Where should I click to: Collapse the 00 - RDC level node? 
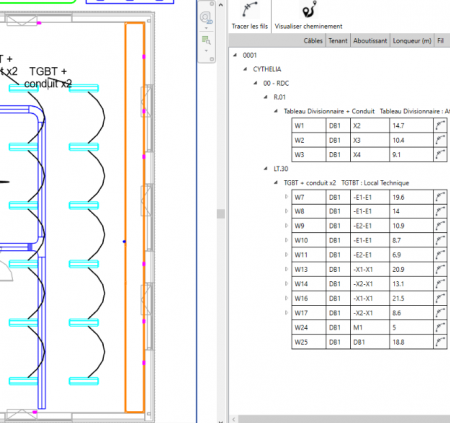[256, 83]
